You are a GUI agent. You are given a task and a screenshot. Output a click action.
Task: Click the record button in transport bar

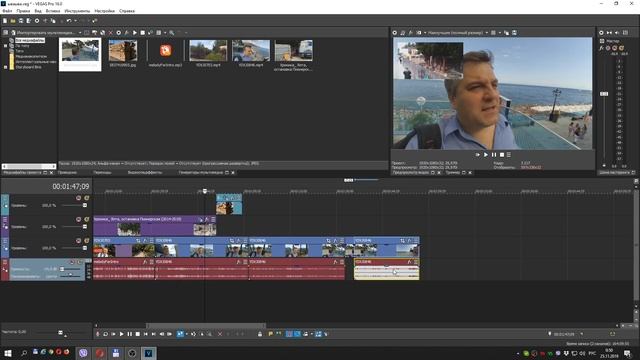tap(98, 334)
